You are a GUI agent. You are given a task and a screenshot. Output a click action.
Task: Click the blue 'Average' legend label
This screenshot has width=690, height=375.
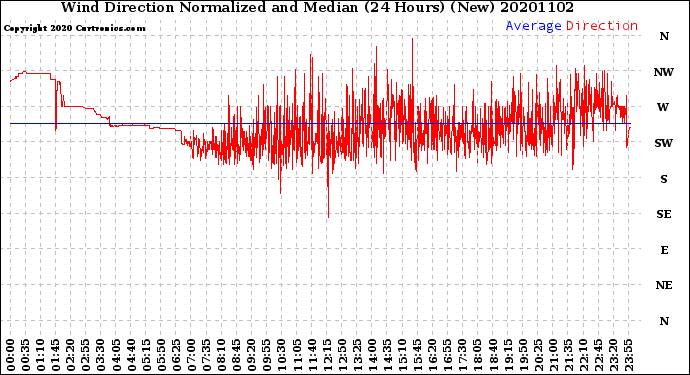tap(533, 26)
